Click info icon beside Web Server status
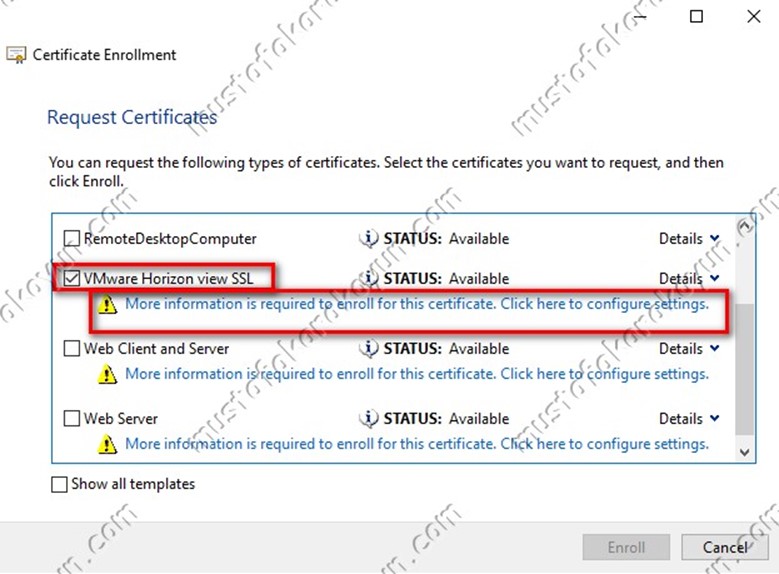Screen dimensions: 779x574 [x=369, y=419]
